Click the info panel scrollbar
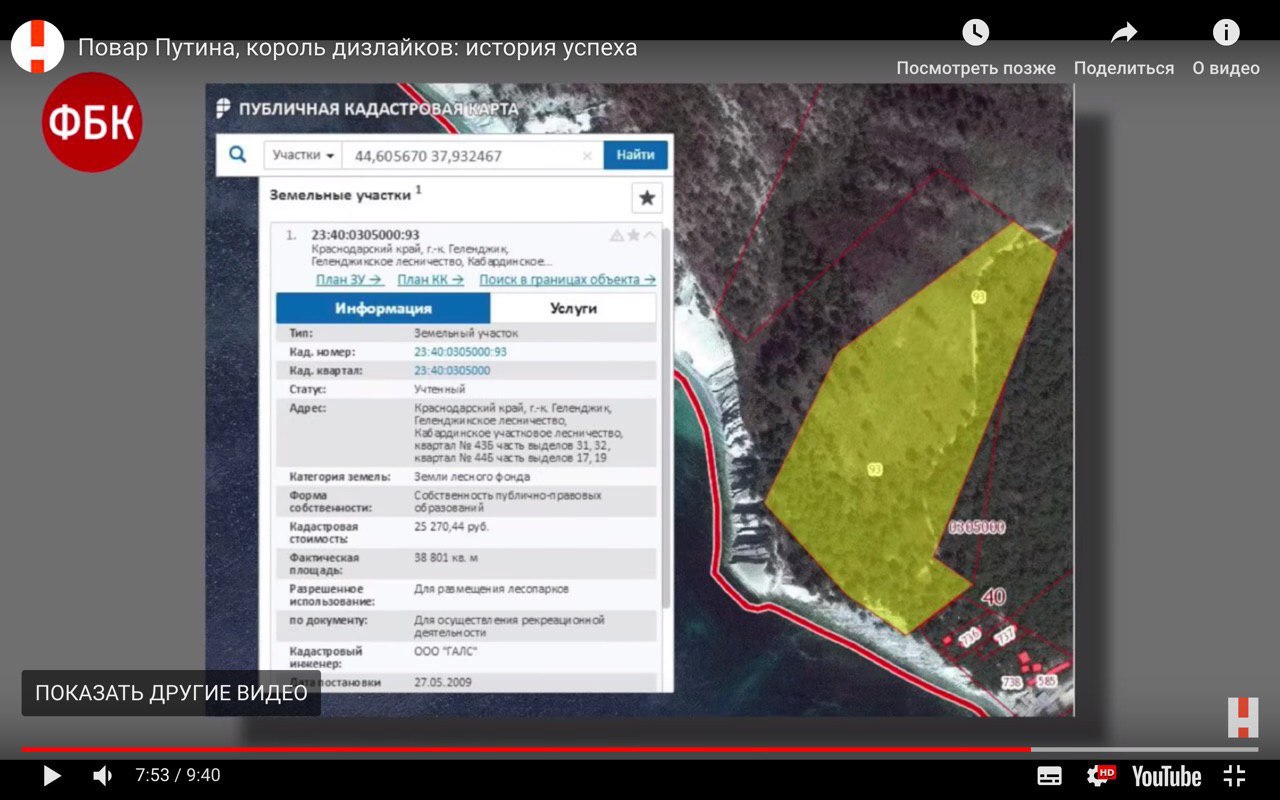 click(664, 420)
